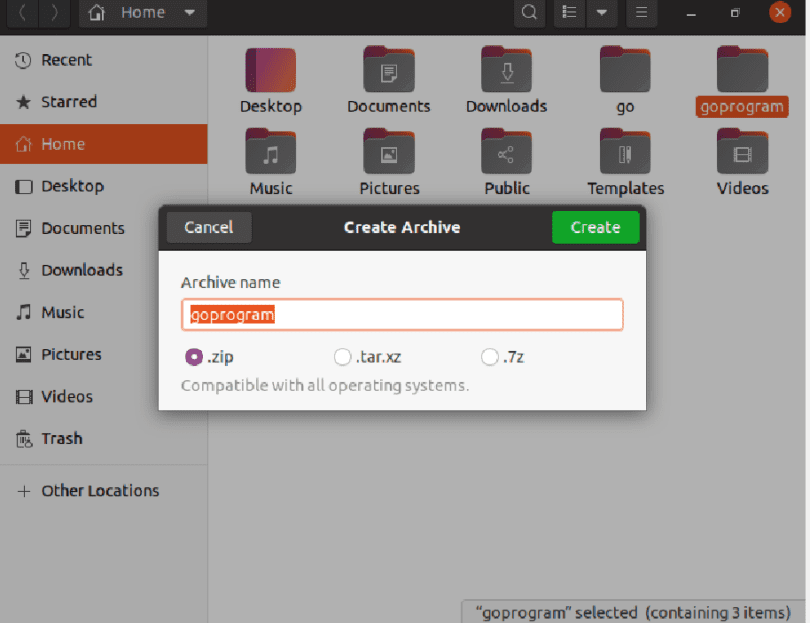The height and width of the screenshot is (623, 810).
Task: Select the .tar.xz archive format
Action: 342,356
